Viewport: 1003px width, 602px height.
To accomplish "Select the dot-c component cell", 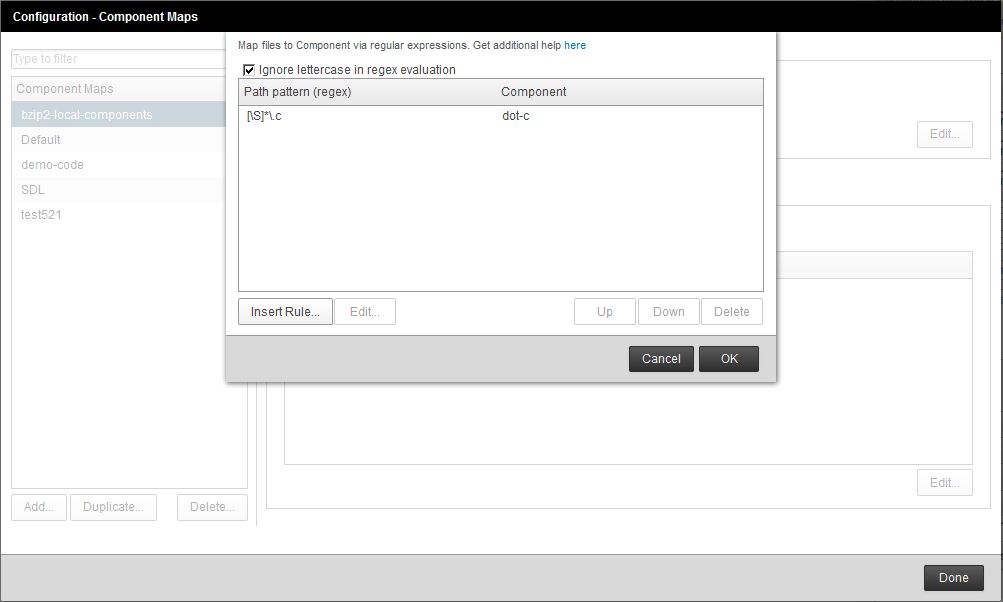I will point(516,116).
